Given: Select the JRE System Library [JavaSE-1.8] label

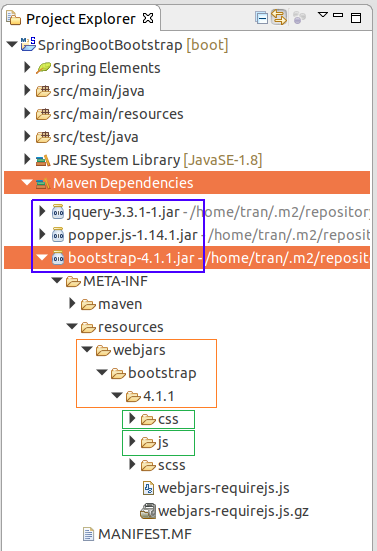Looking at the screenshot, I should pyautogui.click(x=157, y=160).
